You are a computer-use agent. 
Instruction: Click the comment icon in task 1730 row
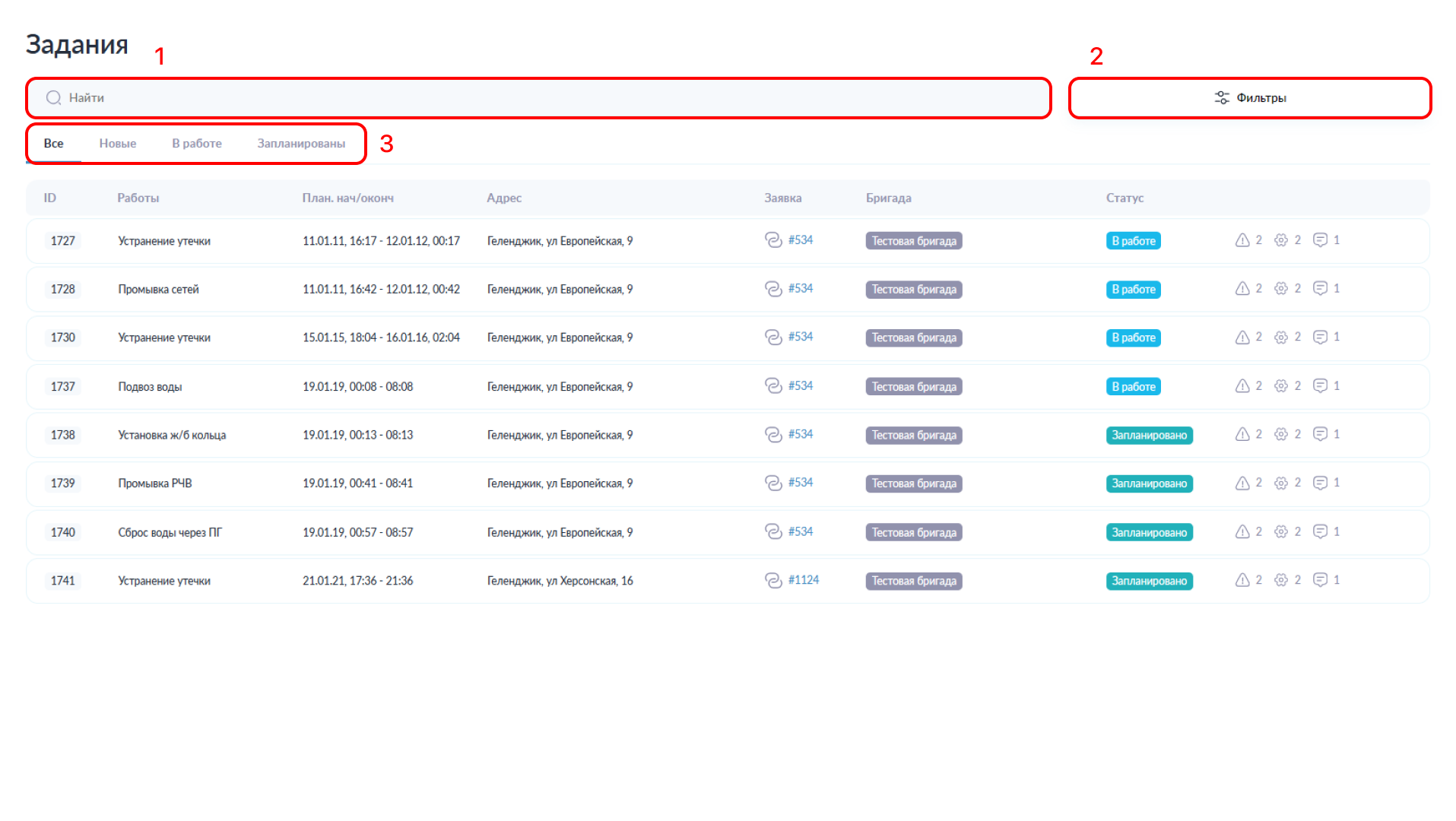[x=1320, y=337]
